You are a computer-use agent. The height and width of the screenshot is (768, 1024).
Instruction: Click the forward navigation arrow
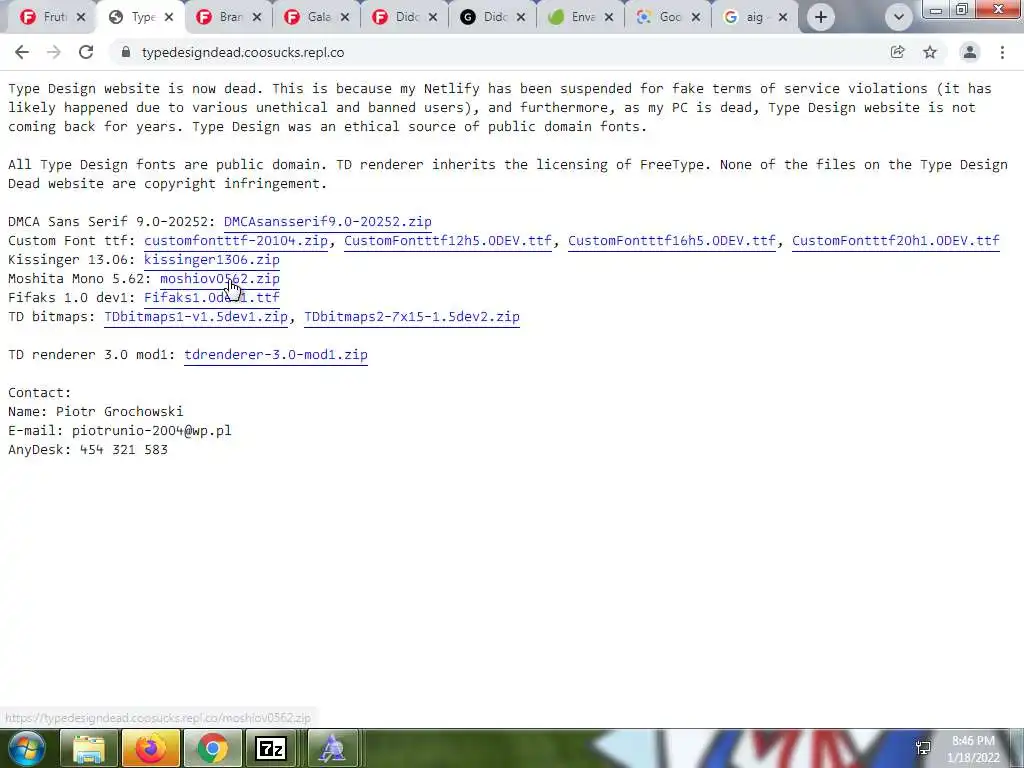54,52
